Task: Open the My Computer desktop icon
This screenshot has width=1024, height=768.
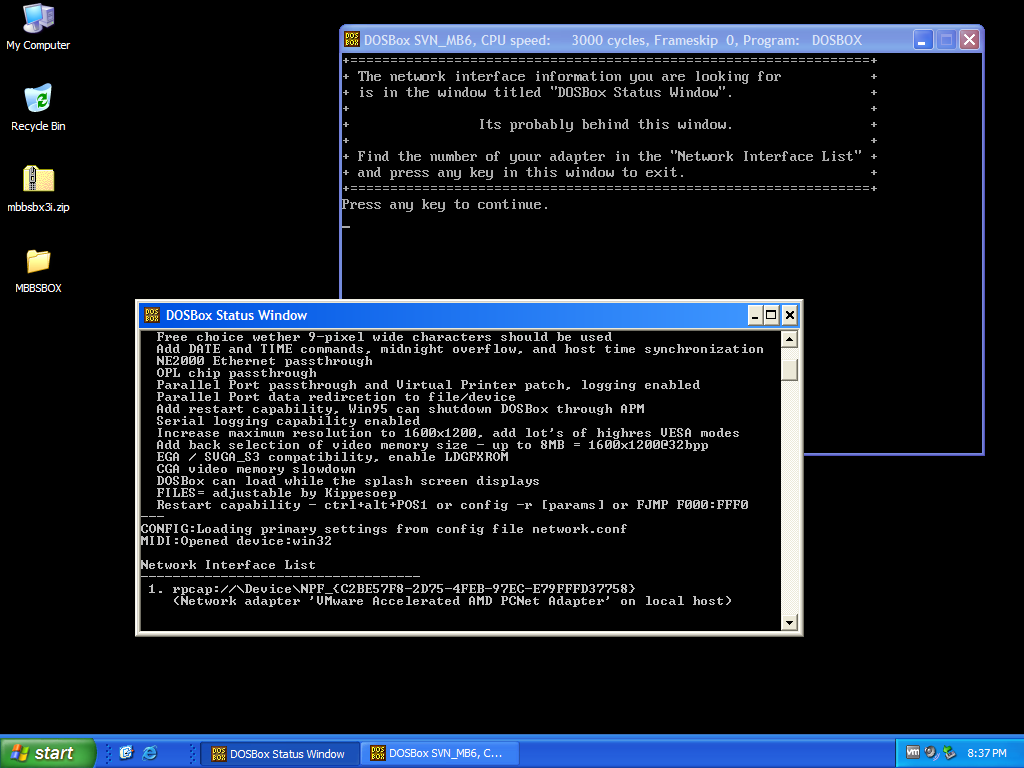Action: pyautogui.click(x=38, y=20)
